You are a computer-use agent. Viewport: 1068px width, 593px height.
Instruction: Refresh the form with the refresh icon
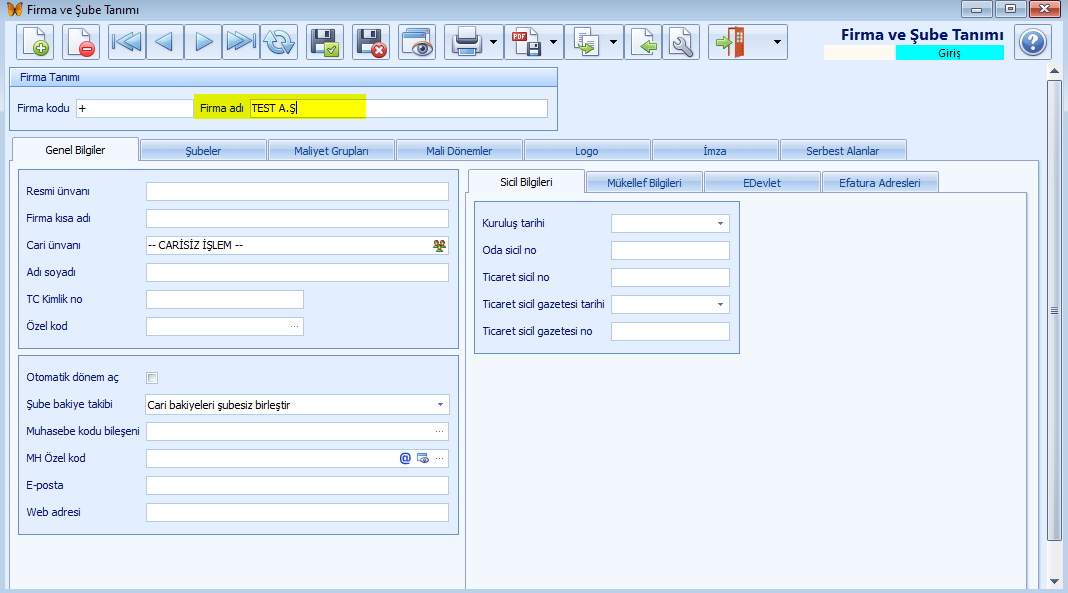coord(279,42)
